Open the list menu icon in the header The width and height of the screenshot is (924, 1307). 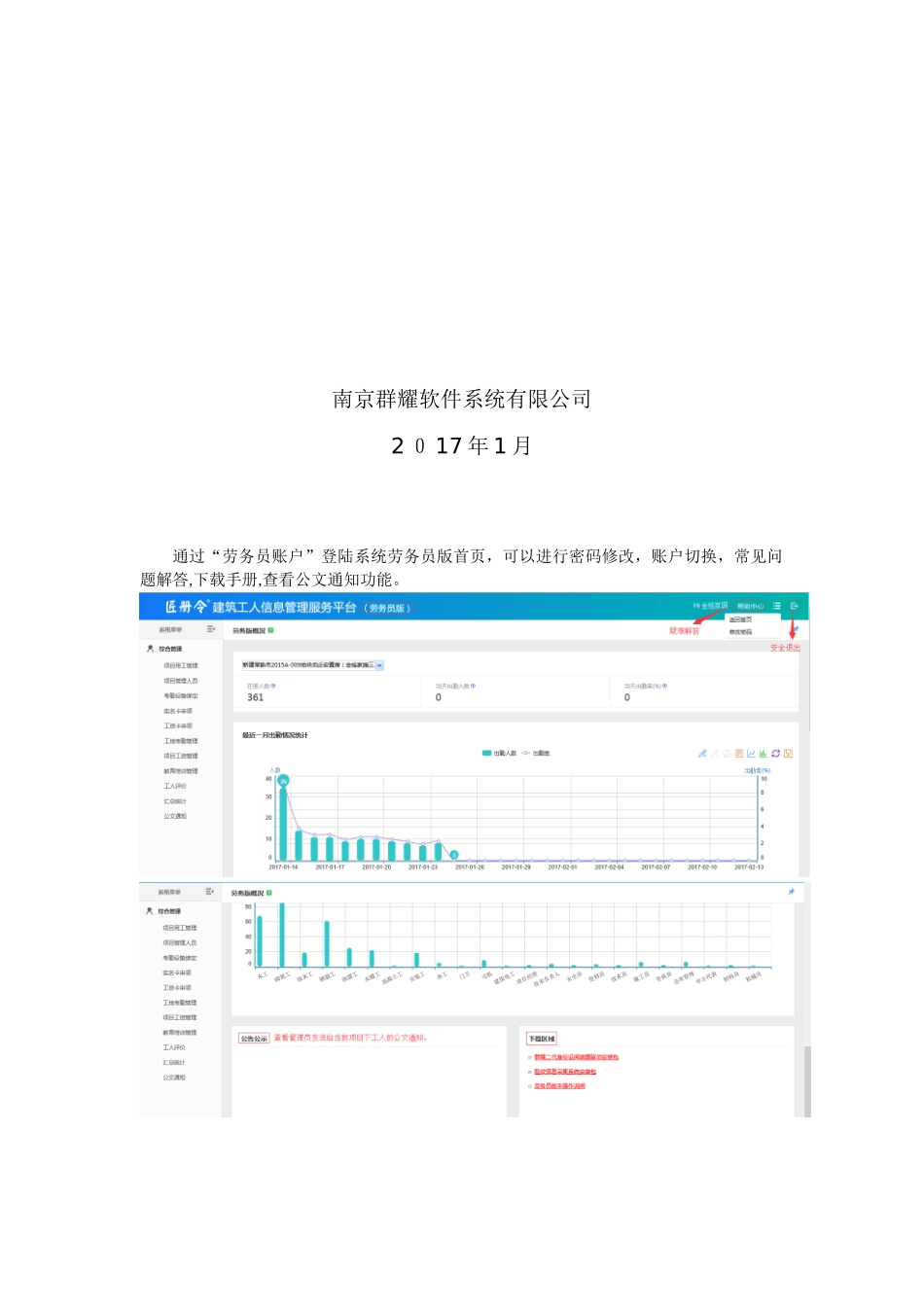pos(777,606)
